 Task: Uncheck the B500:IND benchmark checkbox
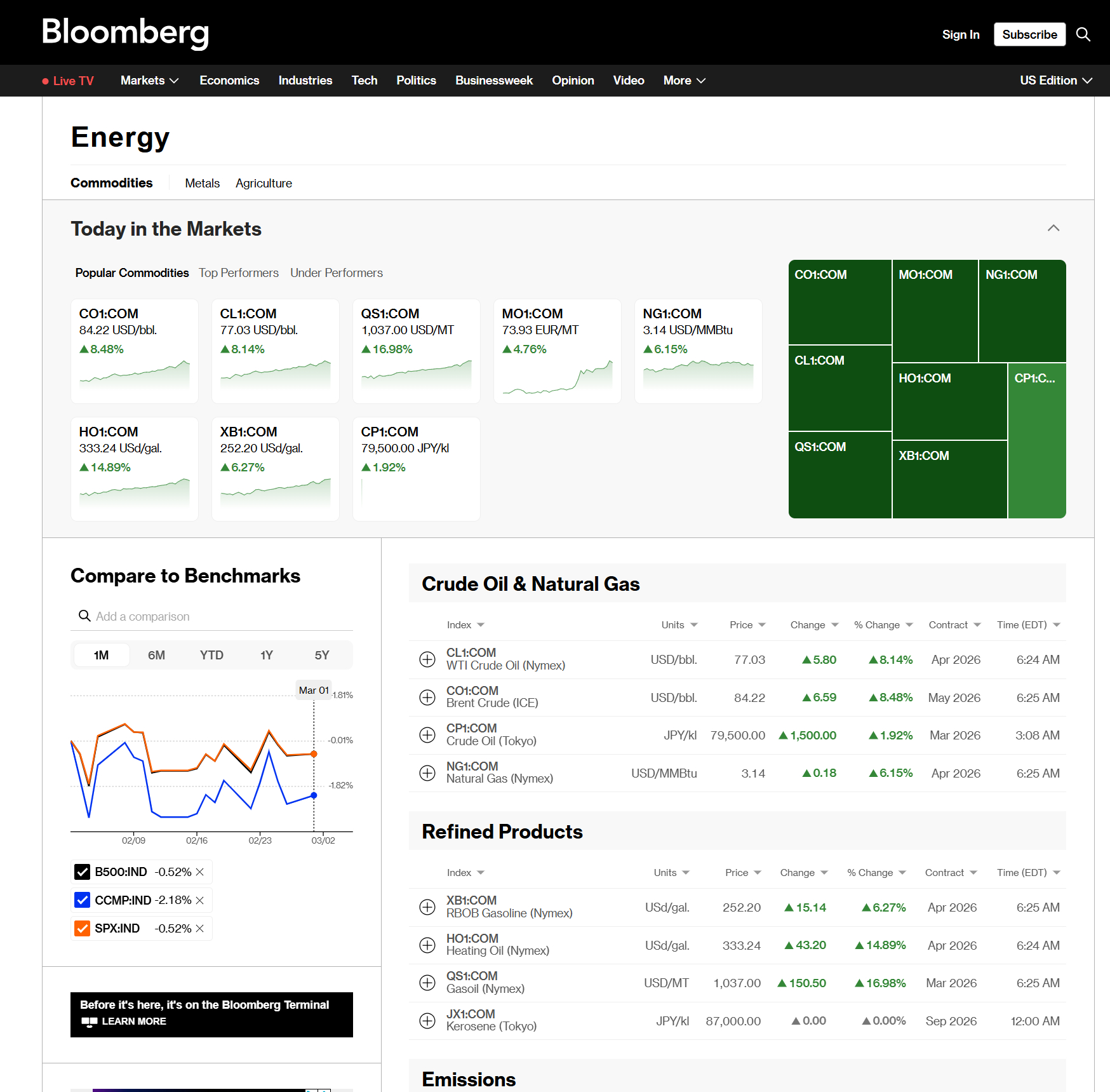tap(83, 872)
